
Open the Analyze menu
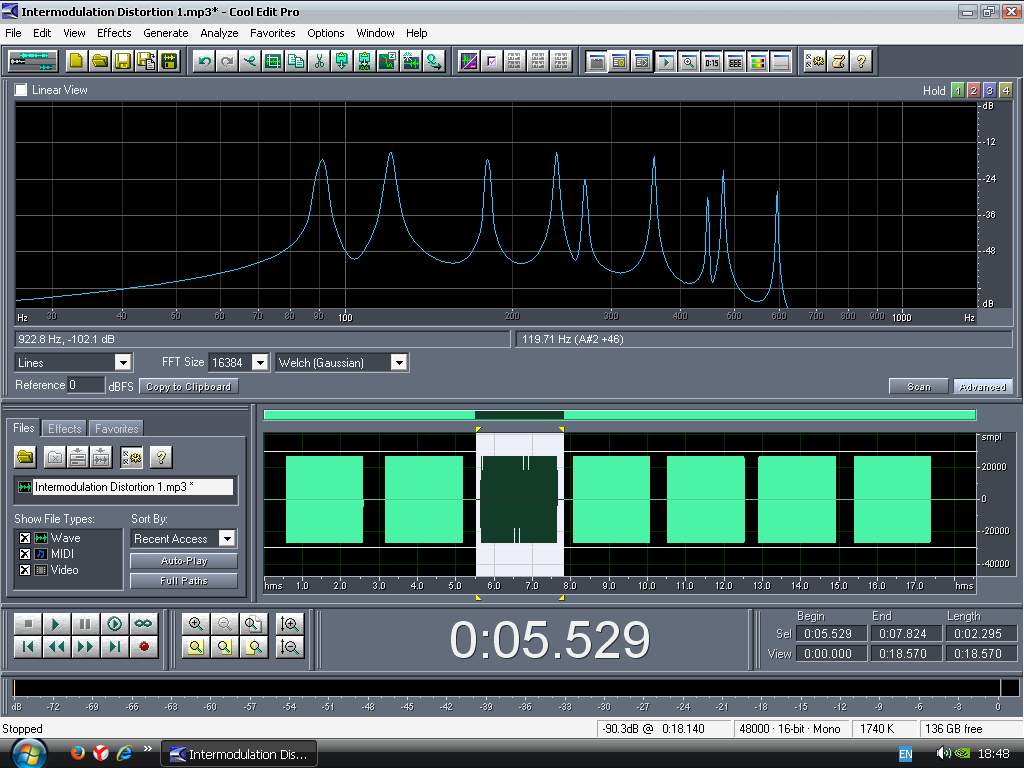pos(219,33)
